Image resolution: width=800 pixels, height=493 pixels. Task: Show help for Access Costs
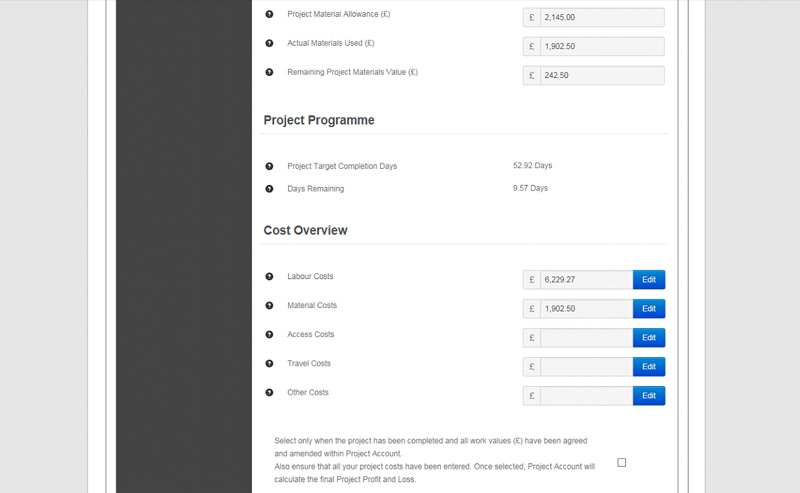pos(269,335)
